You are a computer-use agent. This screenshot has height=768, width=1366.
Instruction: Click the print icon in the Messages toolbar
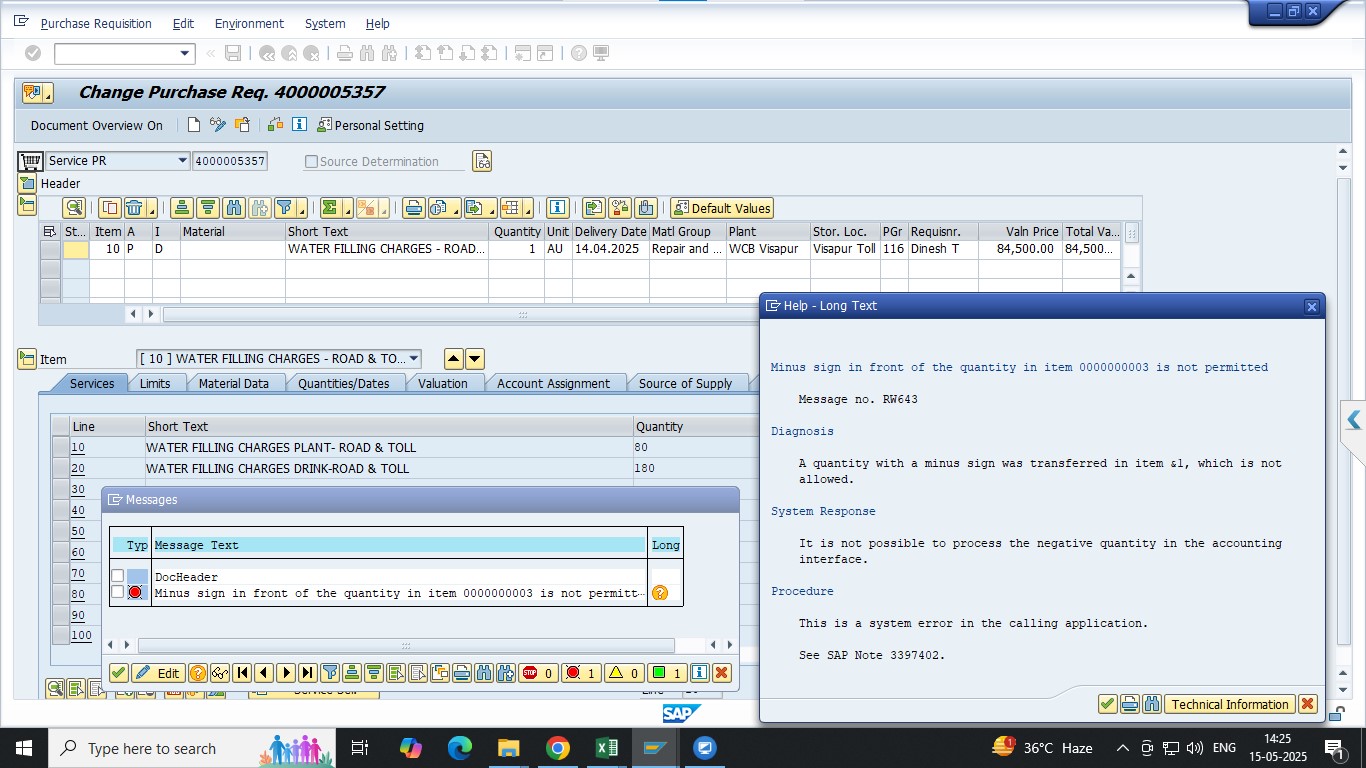[x=461, y=673]
